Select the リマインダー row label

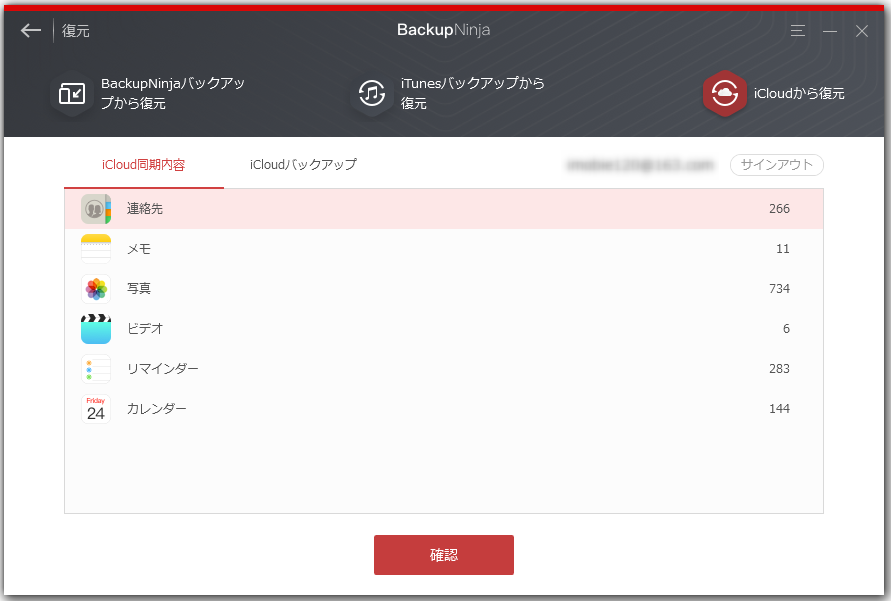tap(163, 369)
